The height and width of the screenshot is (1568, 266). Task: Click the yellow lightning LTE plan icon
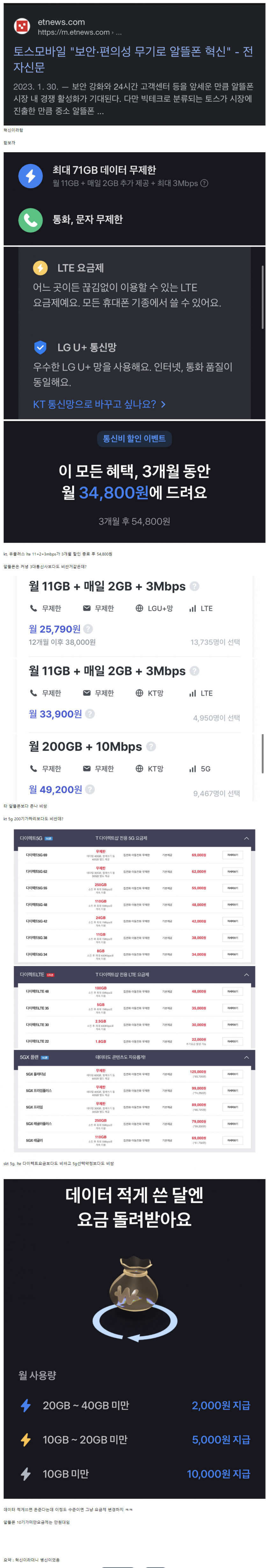tap(40, 268)
